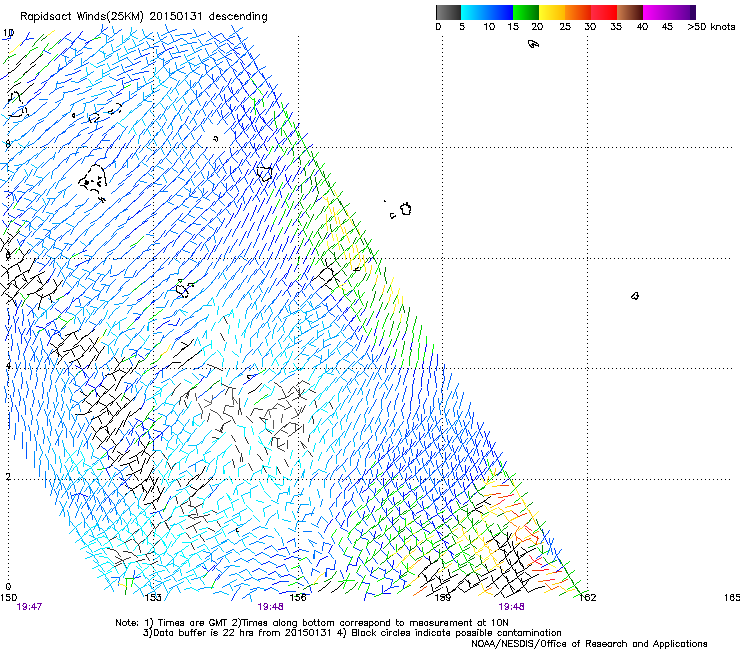Click the yellow 20–25 knots color segment
The width and height of the screenshot is (740, 650).
tap(552, 12)
